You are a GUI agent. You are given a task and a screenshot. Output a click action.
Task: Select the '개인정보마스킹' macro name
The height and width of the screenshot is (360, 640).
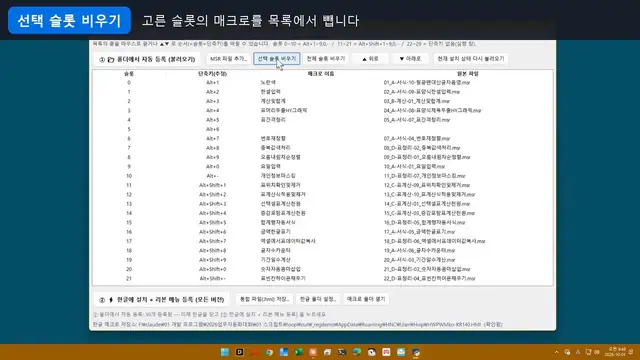(278, 176)
